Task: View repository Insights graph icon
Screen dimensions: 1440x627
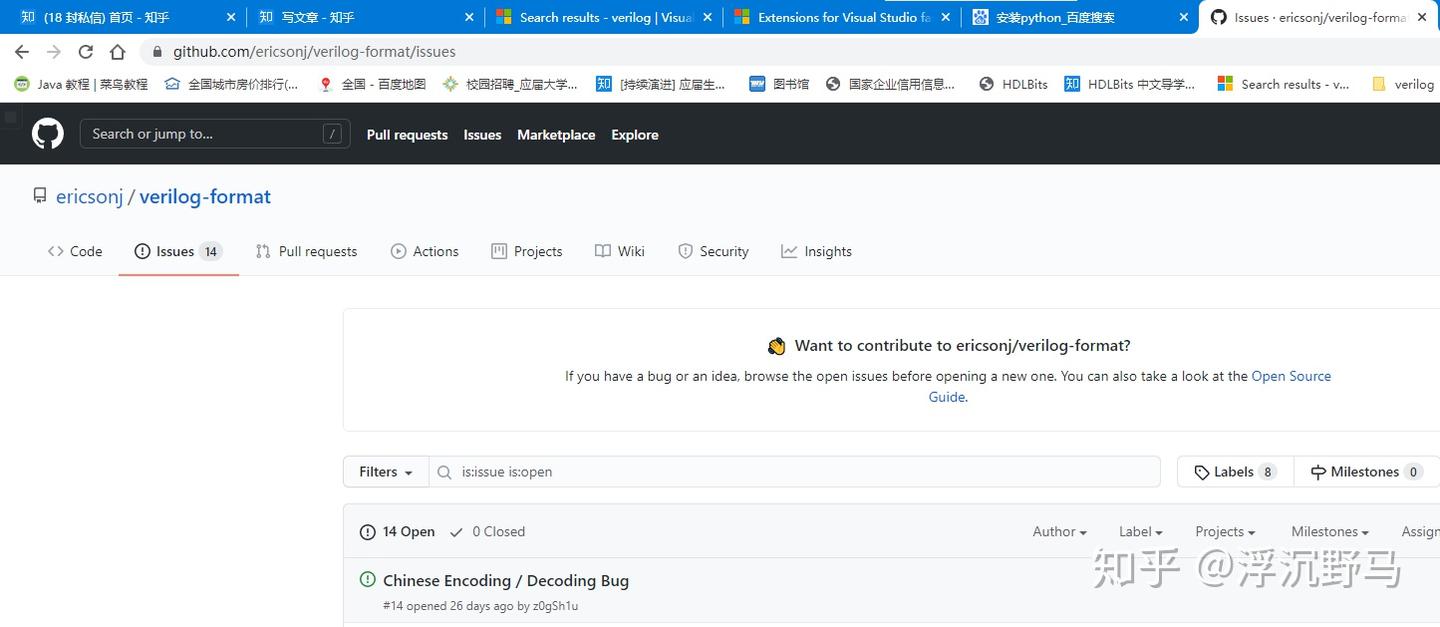Action: pos(789,251)
